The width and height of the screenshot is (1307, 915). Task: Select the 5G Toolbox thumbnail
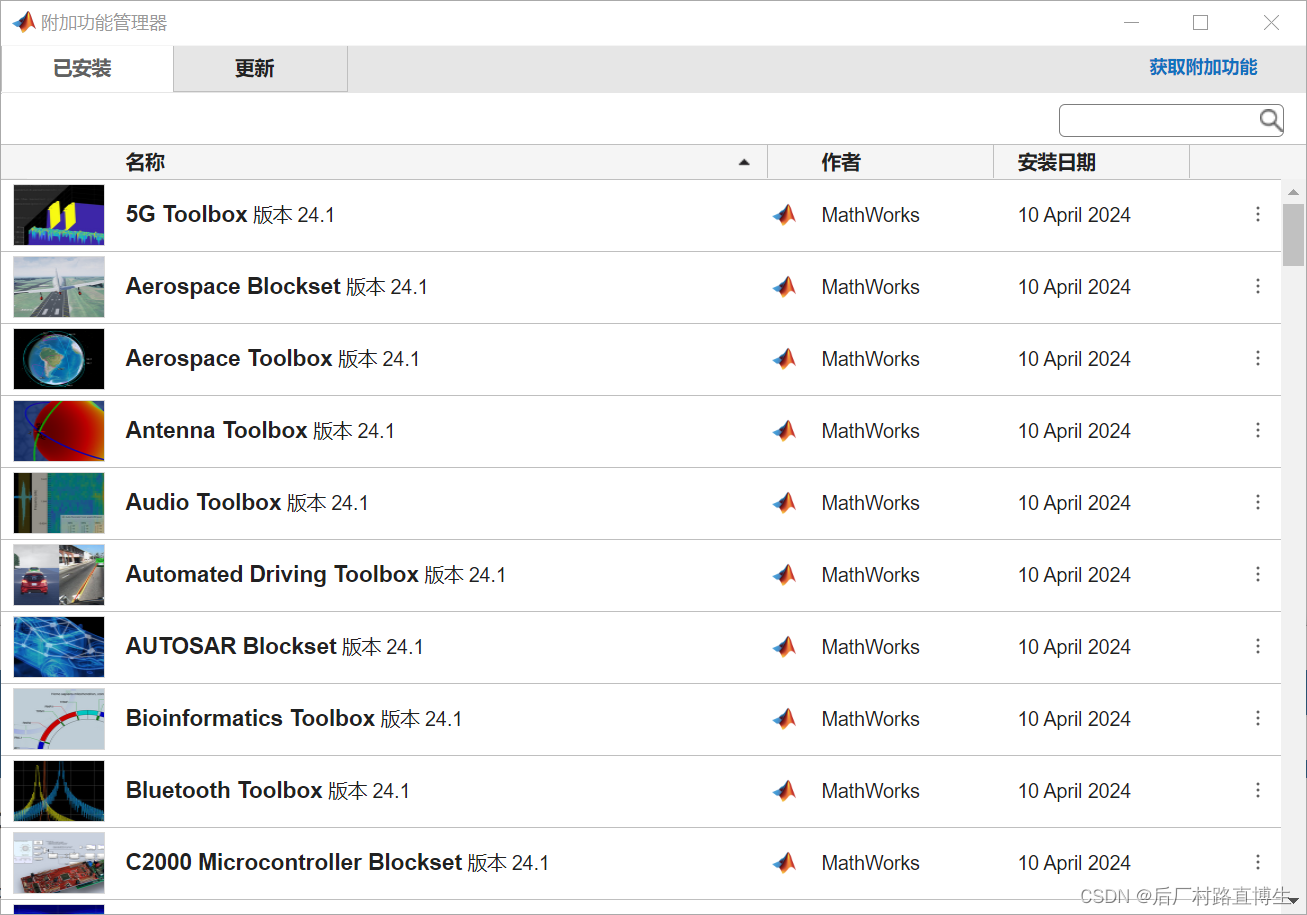click(59, 215)
